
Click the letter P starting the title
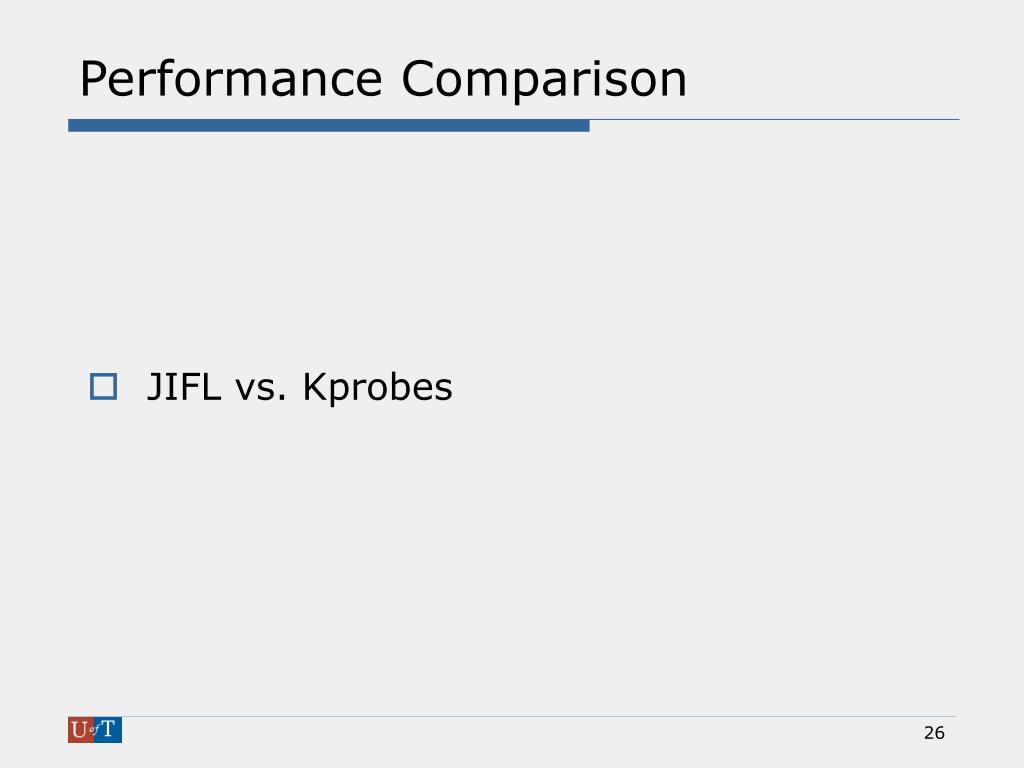[x=92, y=79]
